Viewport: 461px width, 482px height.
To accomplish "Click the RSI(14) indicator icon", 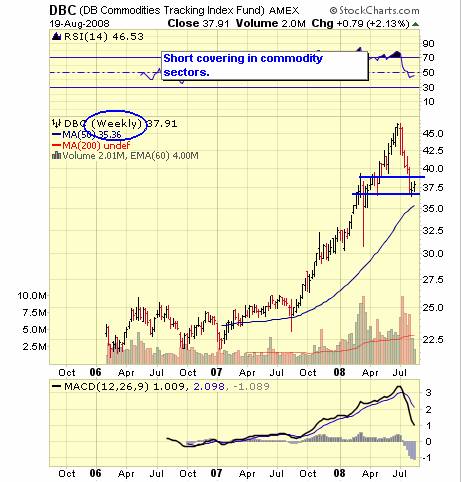I will (x=57, y=36).
